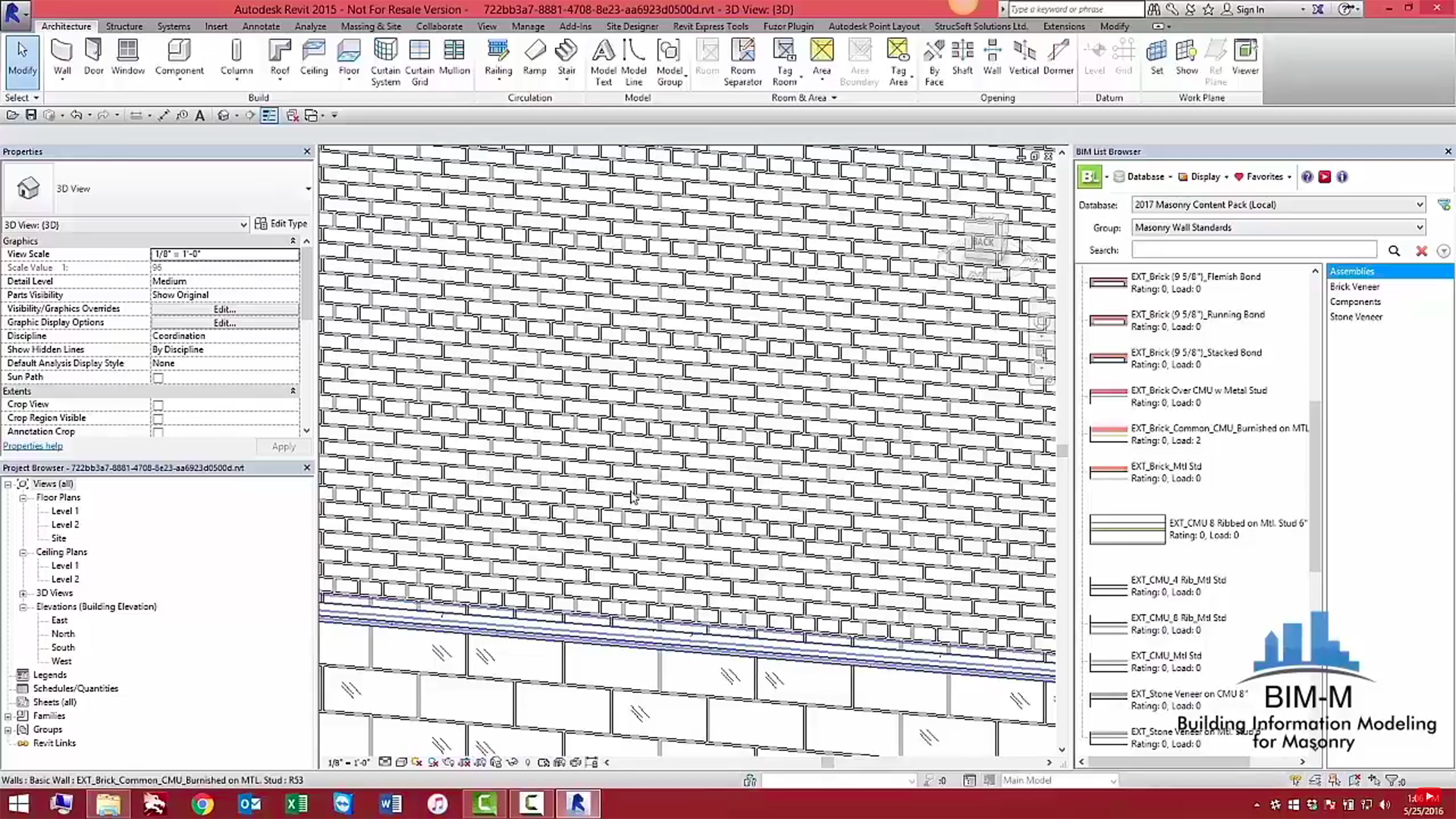
Task: Click Apply in the Properties panel
Action: pos(283,446)
